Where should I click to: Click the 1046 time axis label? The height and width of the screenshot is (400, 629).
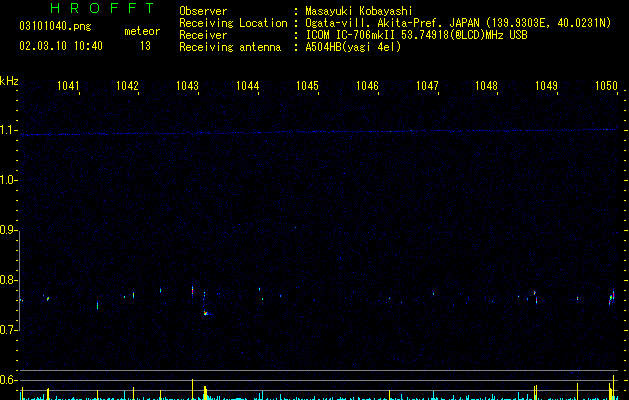pos(367,86)
